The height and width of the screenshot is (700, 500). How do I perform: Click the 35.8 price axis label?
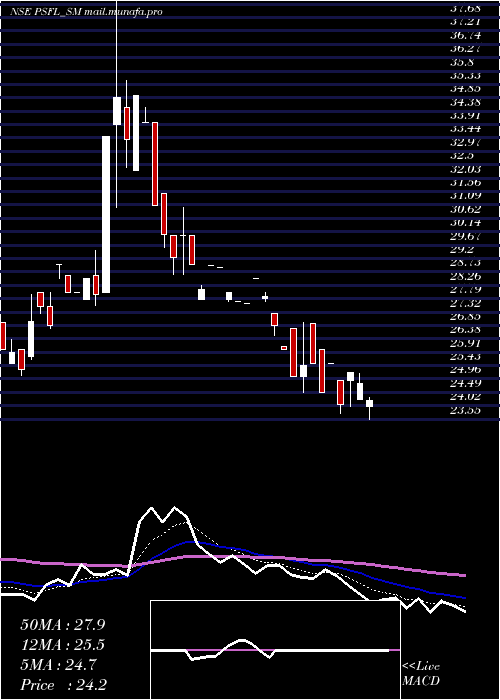464,62
